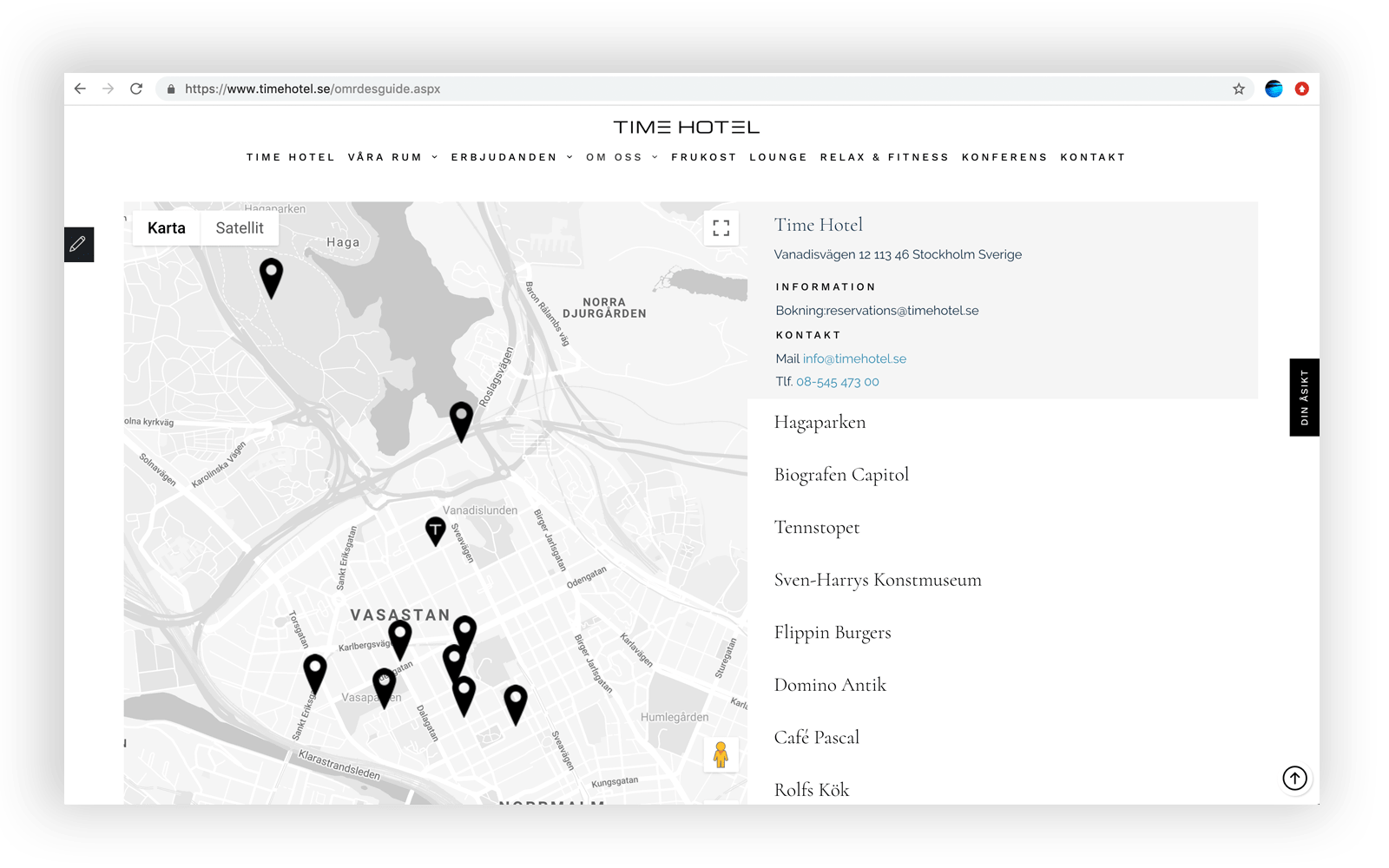The height and width of the screenshot is (868, 1389).
Task: Open the TIME HOTEL menu item
Action: tap(291, 157)
